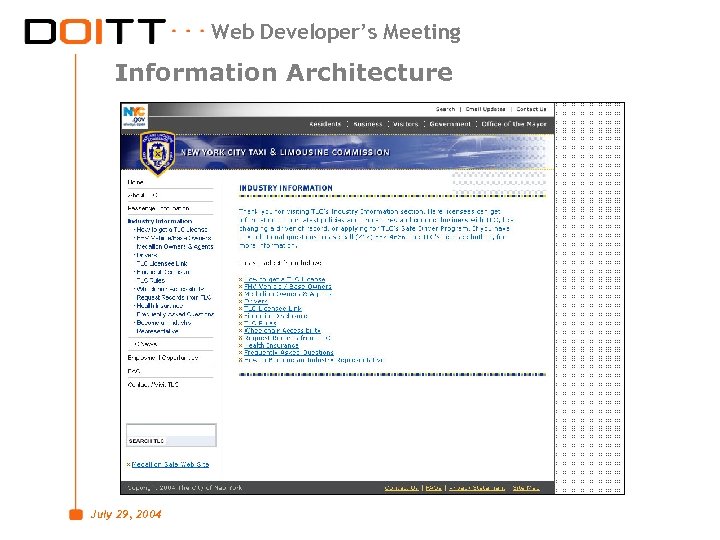Click Wheelchair Accessibility content link
Image resolution: width=720 pixels, height=540 pixels.
282,331
